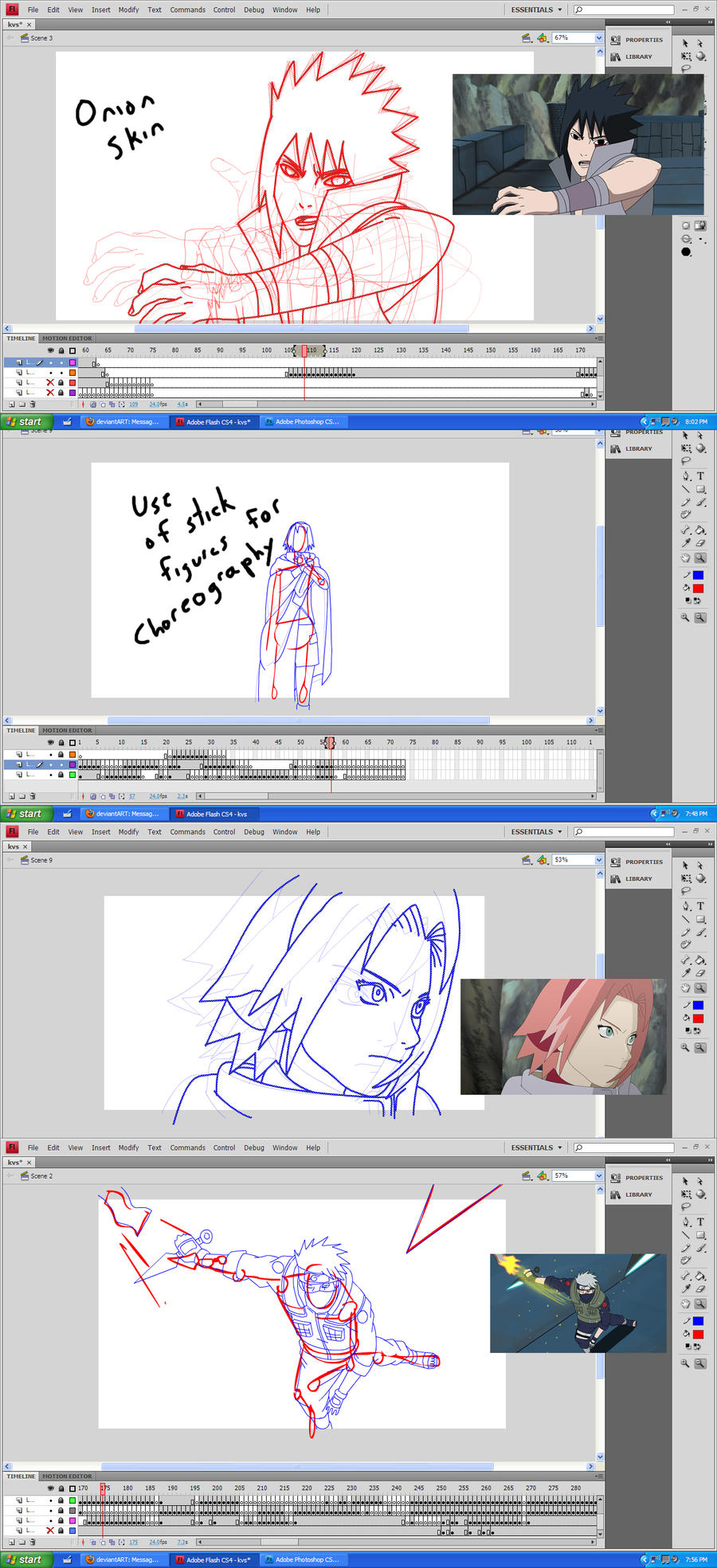Toggle the eye column header in the Scene 3 timeline
The image size is (717, 1568).
[x=50, y=350]
